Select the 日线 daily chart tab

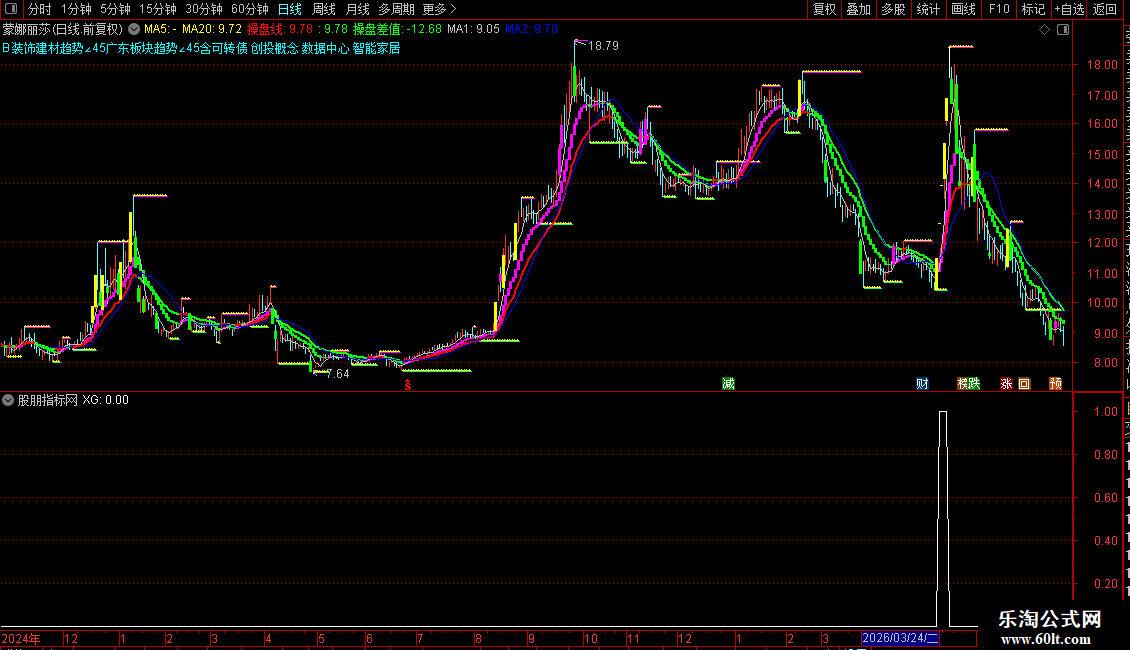[x=290, y=9]
